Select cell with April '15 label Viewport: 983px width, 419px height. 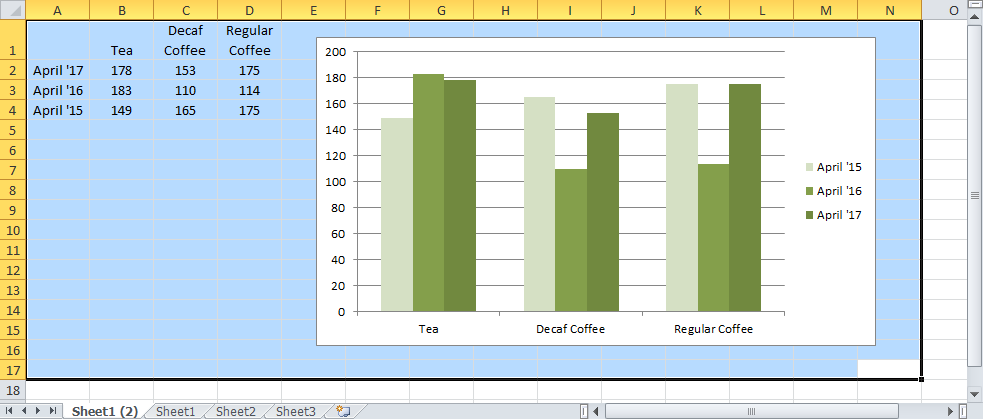[58, 110]
